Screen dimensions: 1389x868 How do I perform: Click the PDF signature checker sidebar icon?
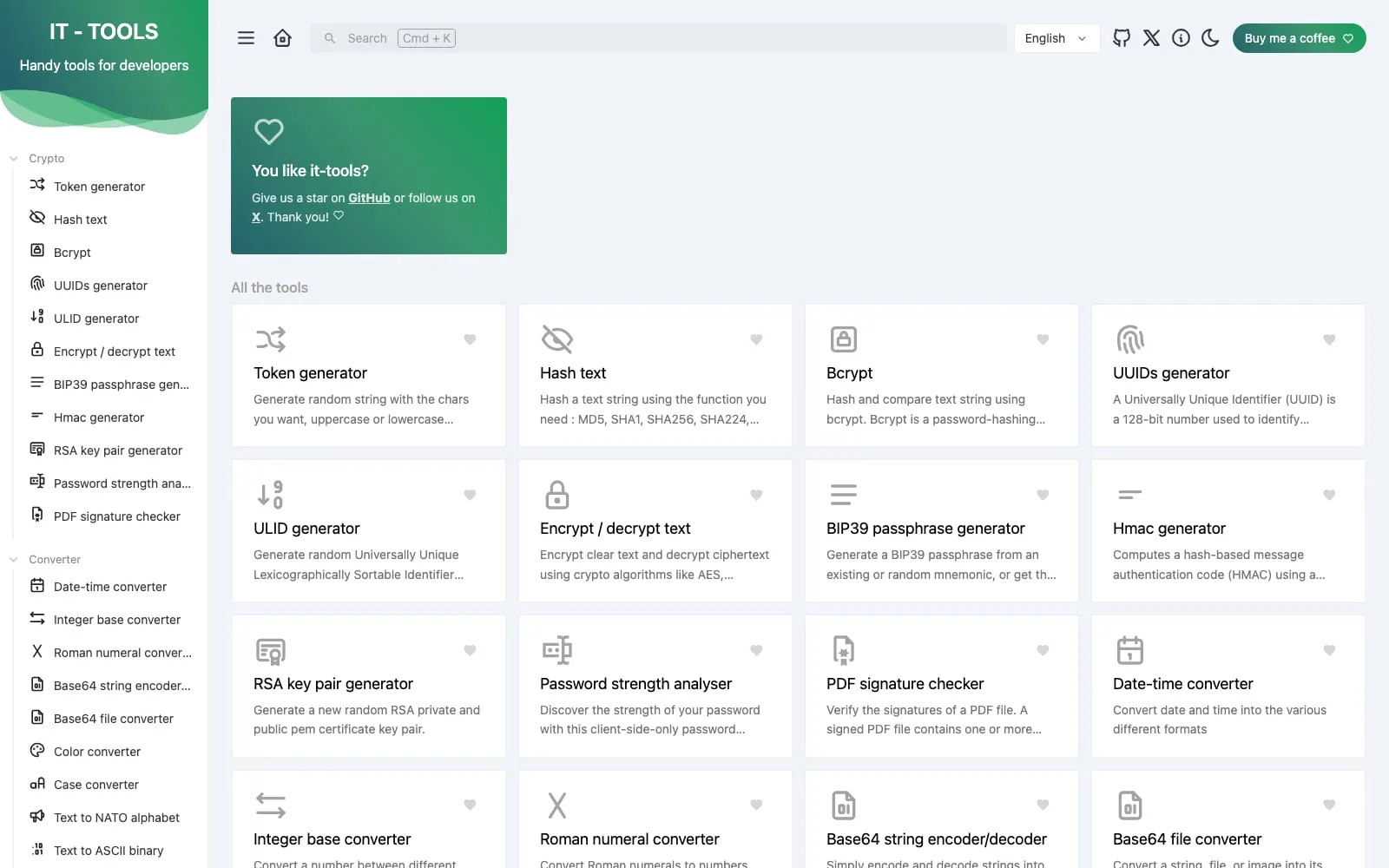(x=37, y=515)
